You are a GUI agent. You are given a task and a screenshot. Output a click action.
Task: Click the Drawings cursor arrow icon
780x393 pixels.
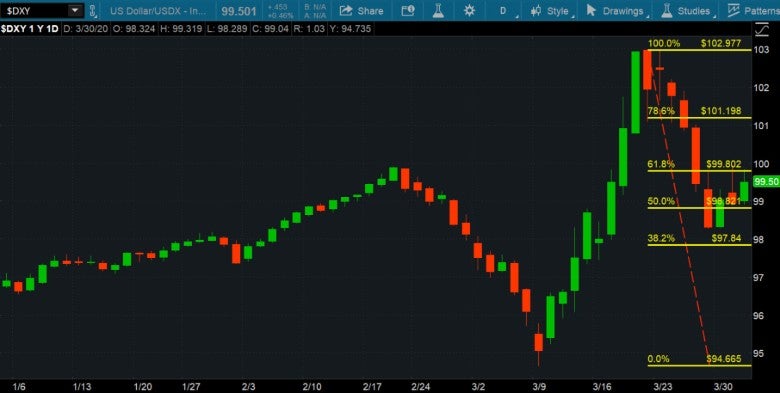[591, 10]
